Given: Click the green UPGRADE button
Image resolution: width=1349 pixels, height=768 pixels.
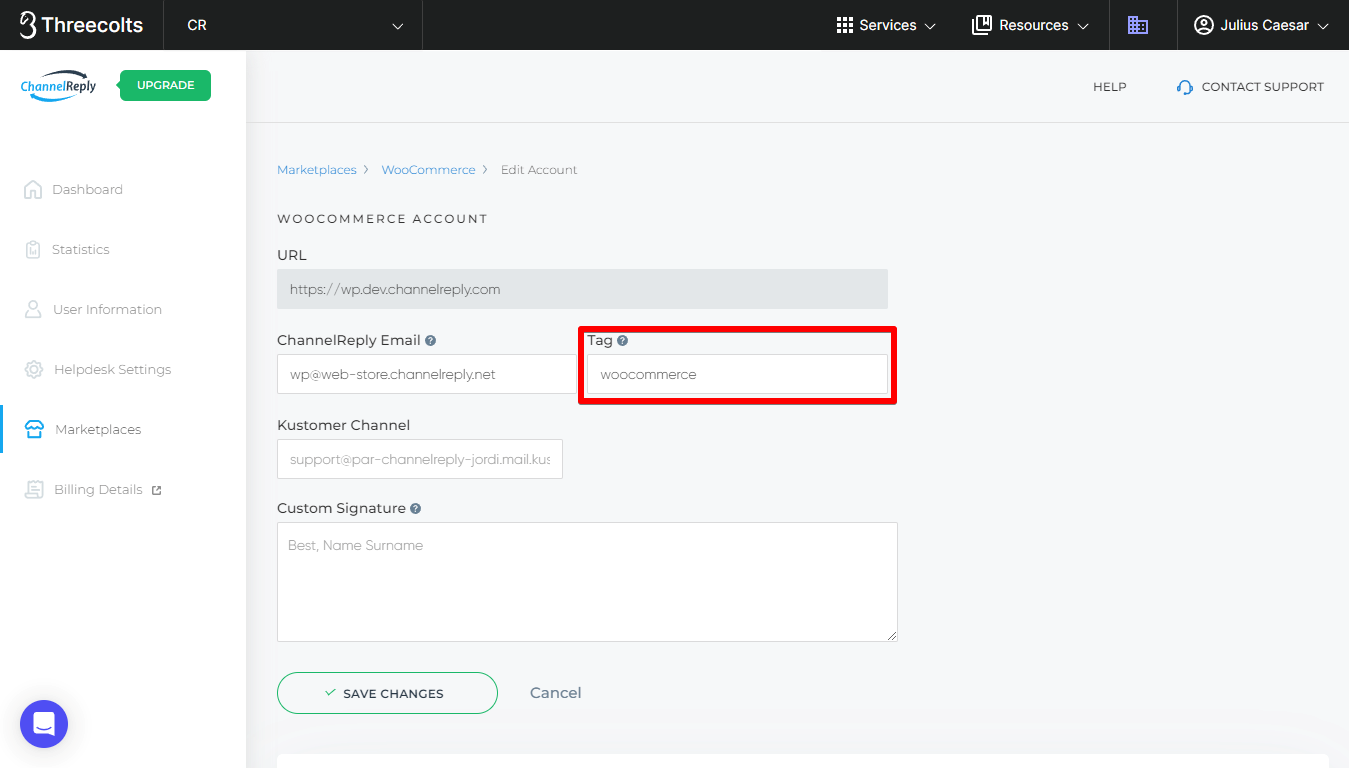Looking at the screenshot, I should [x=165, y=85].
